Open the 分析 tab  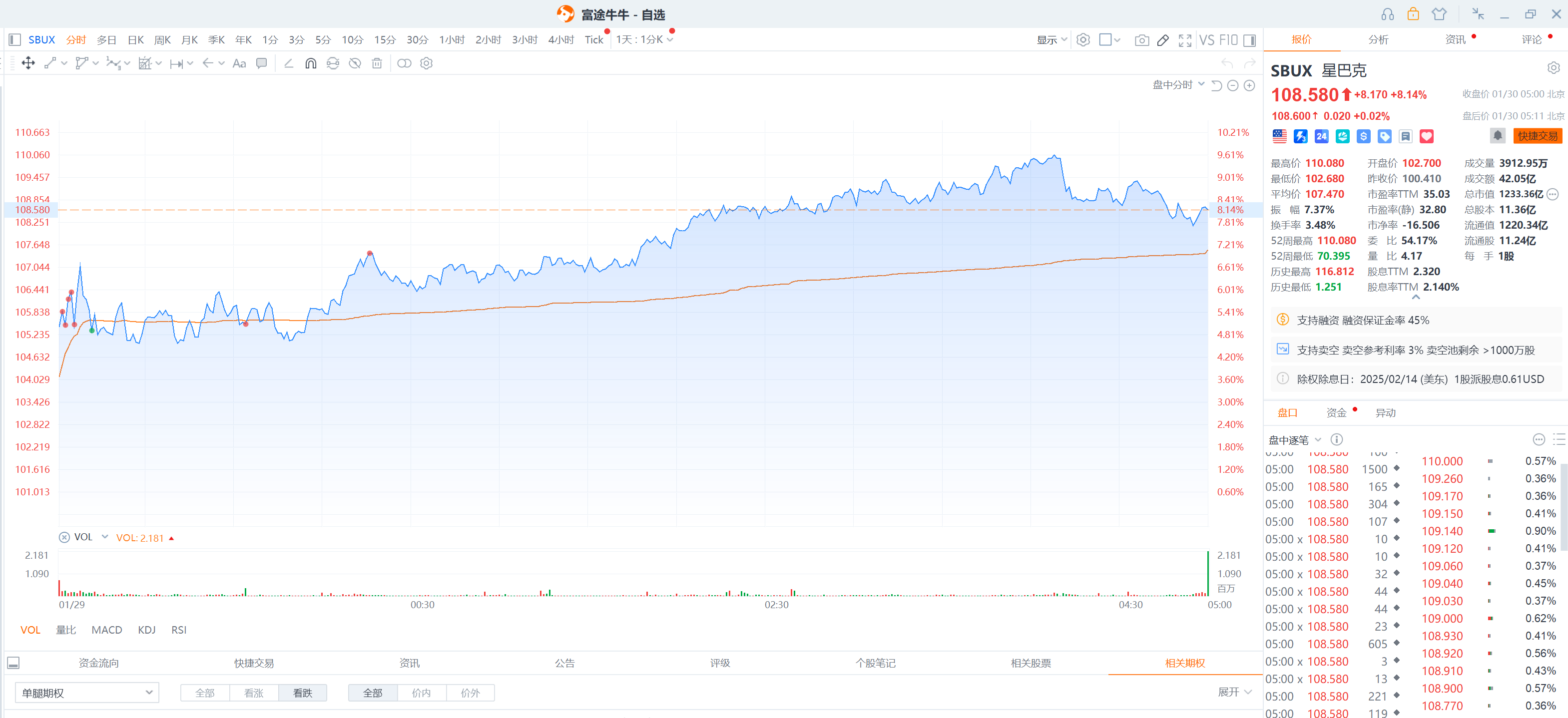point(1378,39)
